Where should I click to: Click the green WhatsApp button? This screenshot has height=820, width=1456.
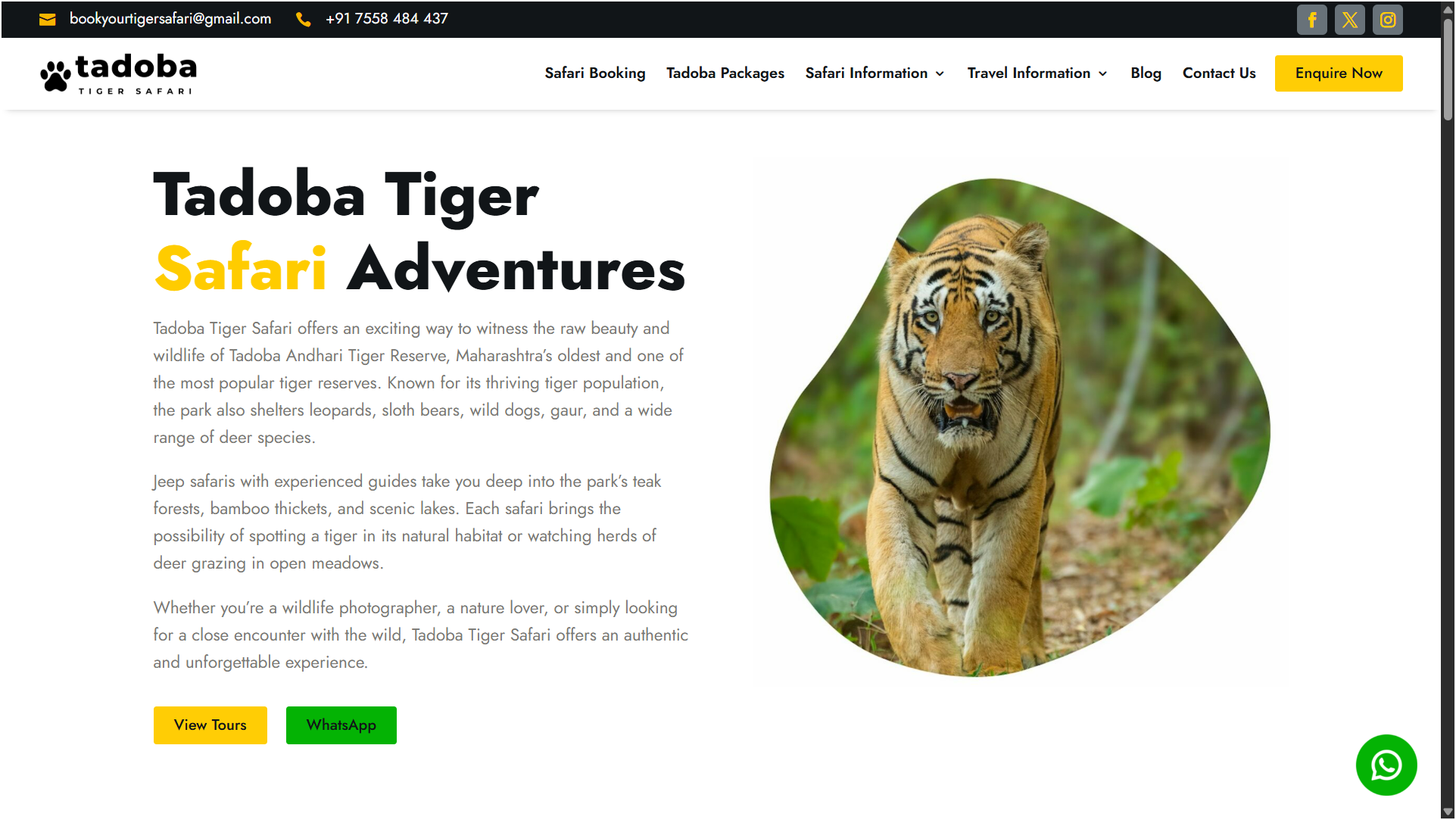pos(341,725)
